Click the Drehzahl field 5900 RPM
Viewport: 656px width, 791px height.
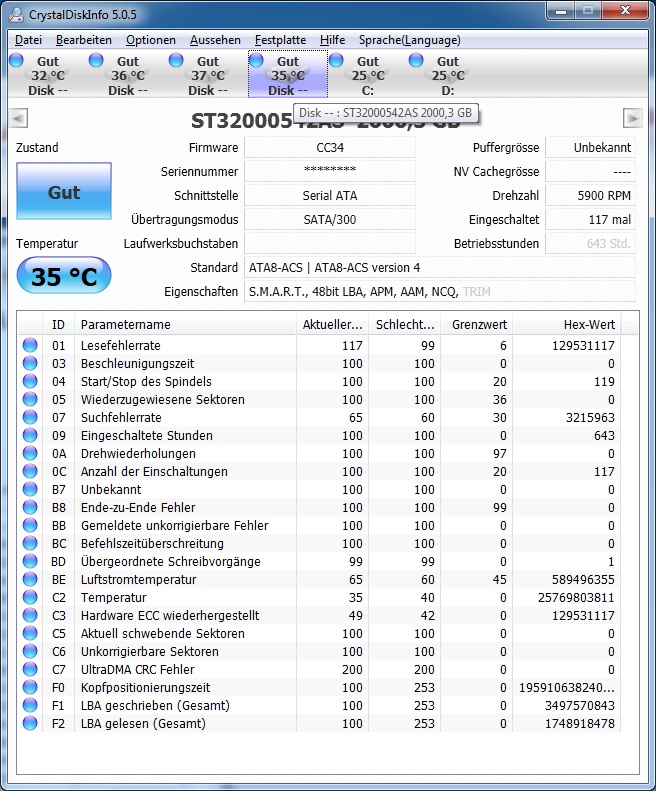(590, 196)
